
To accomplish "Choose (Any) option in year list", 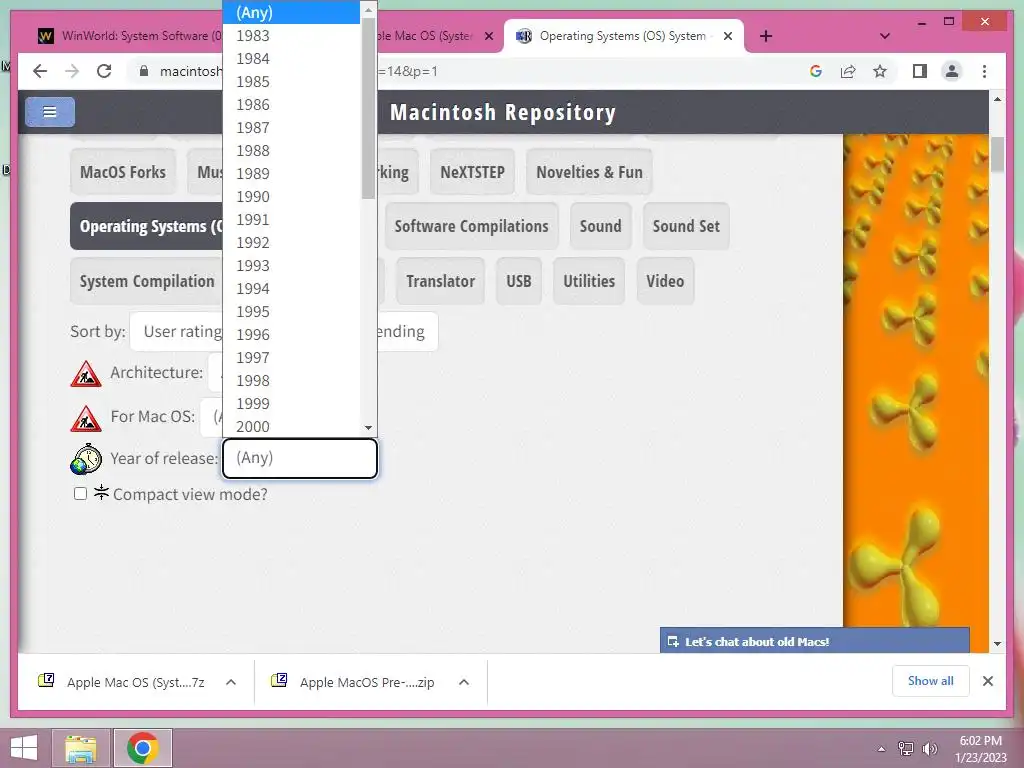I will tap(291, 12).
